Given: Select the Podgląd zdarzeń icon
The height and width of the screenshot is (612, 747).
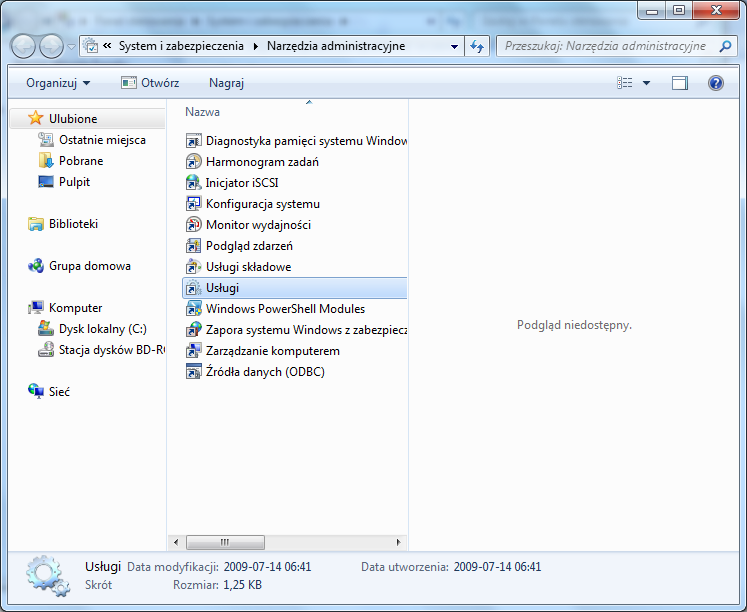Looking at the screenshot, I should click(x=194, y=246).
